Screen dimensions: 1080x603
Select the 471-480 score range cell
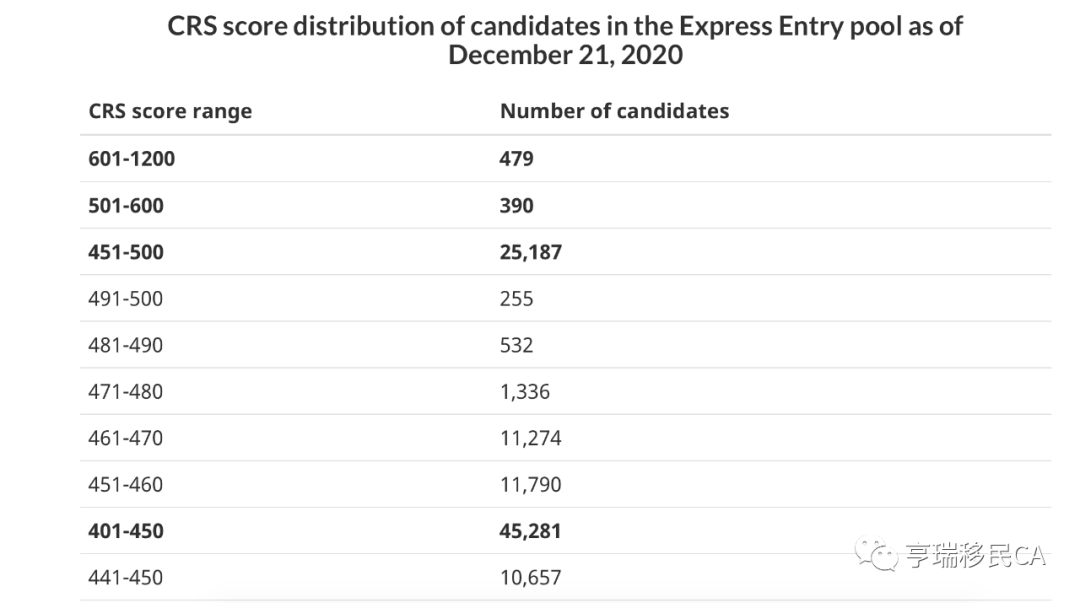125,391
